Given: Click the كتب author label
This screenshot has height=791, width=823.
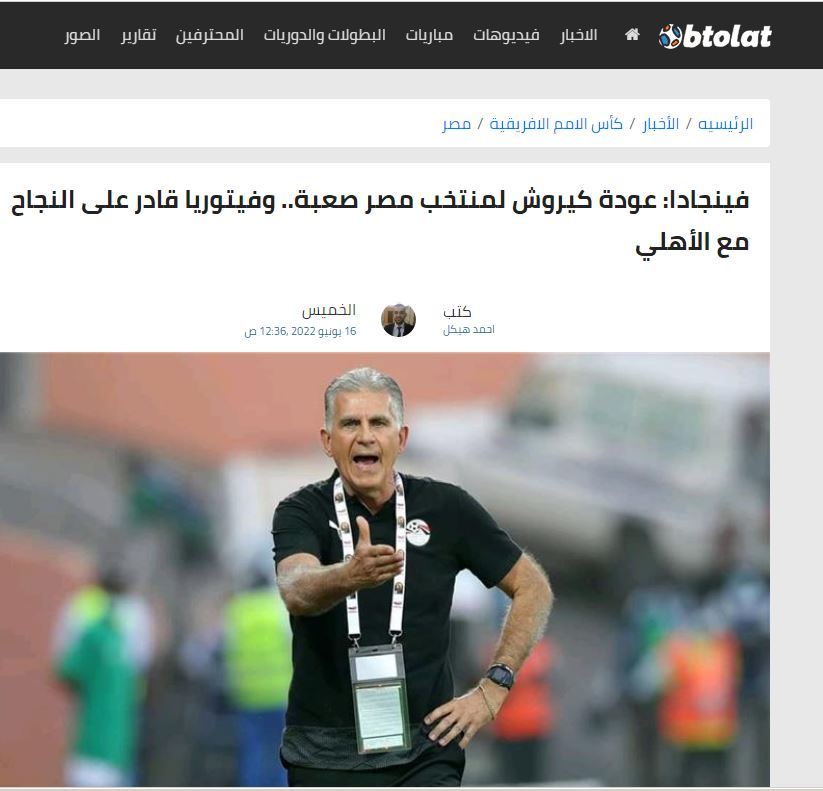Looking at the screenshot, I should coord(457,312).
